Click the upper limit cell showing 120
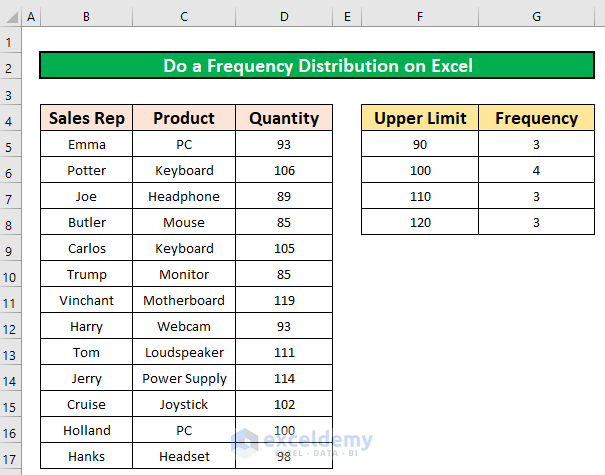Screen dimensions: 605x475 pos(420,222)
